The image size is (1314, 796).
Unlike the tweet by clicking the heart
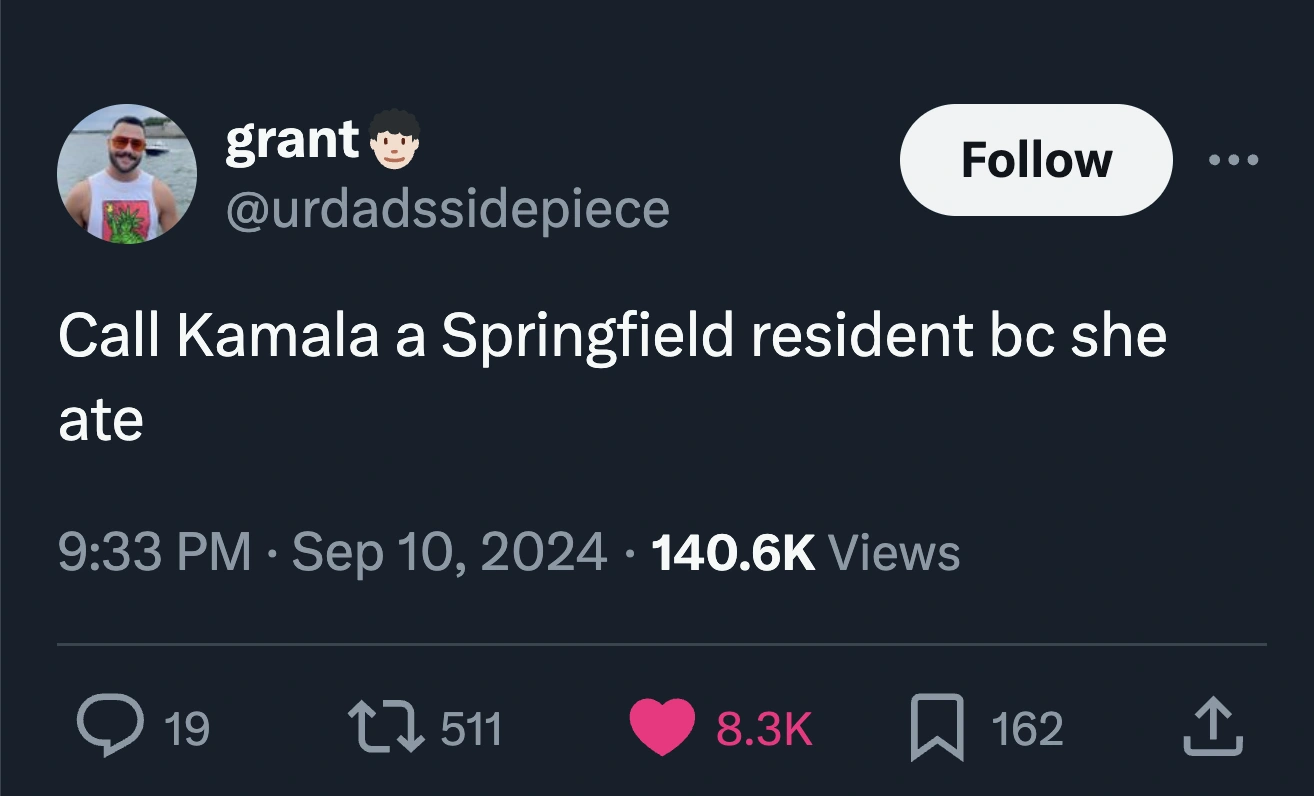pyautogui.click(x=663, y=725)
